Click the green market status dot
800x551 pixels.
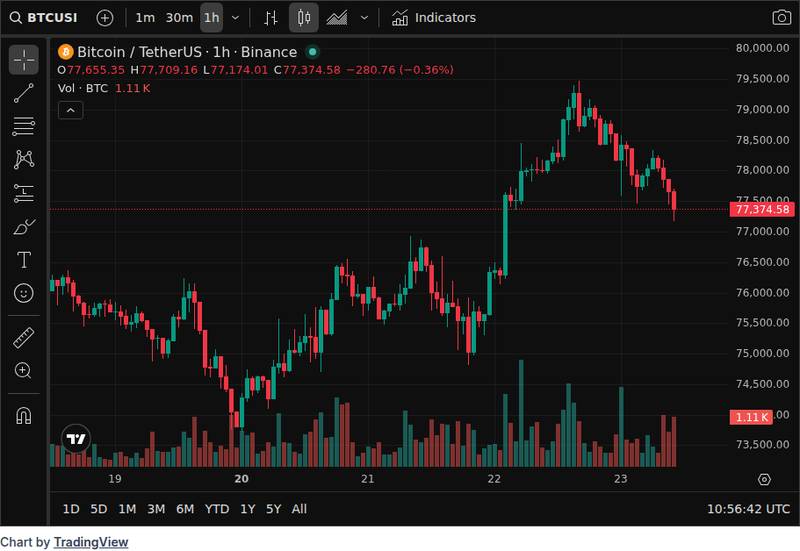[312, 52]
